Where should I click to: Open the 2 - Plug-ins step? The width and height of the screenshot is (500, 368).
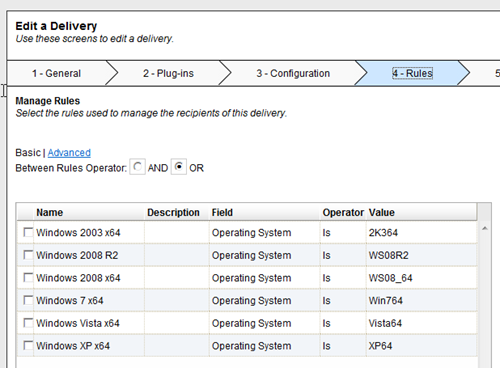168,73
